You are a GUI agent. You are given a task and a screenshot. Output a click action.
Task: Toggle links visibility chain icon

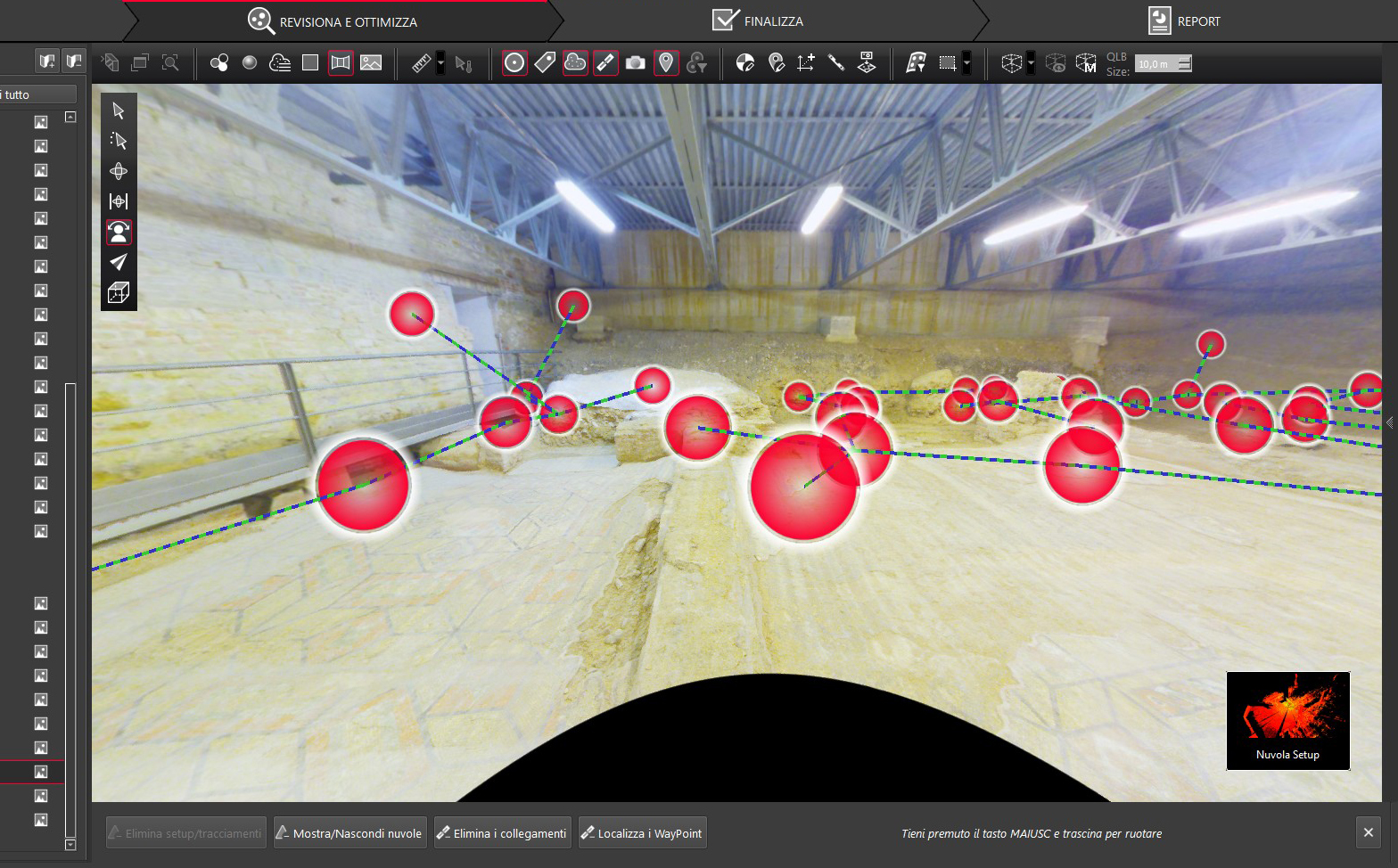605,63
